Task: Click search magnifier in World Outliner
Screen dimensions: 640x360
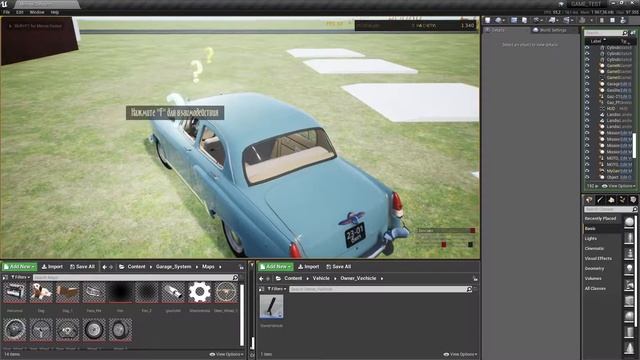Action: [625, 33]
